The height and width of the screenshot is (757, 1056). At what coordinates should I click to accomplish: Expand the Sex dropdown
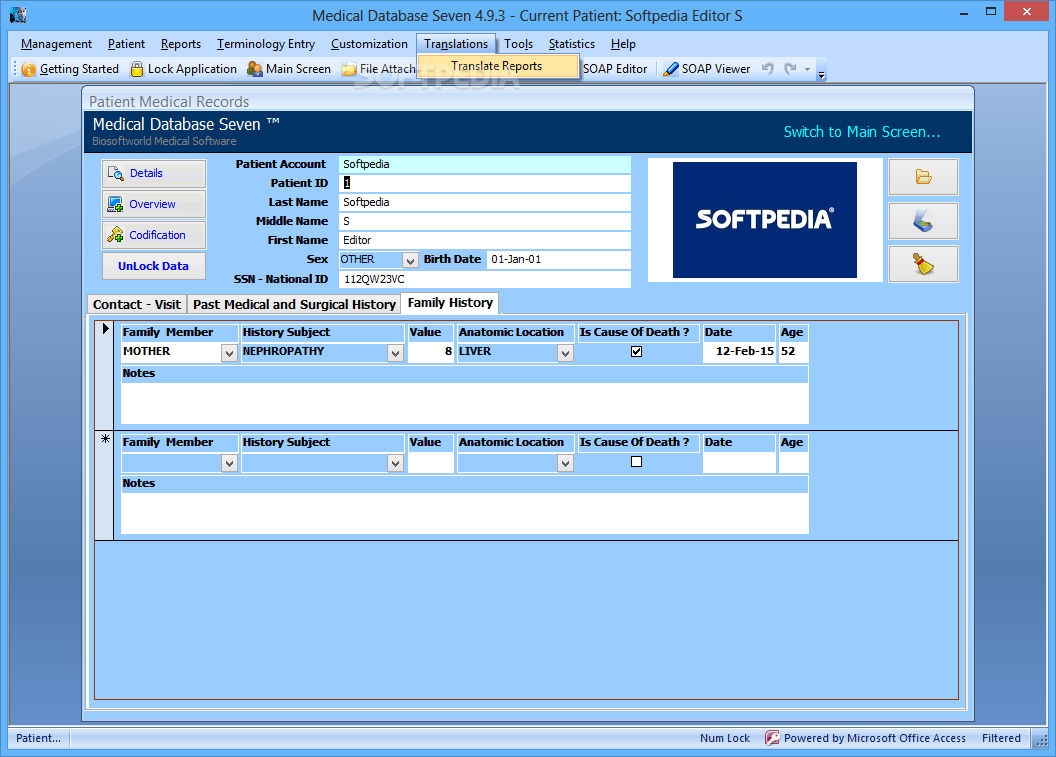[409, 260]
